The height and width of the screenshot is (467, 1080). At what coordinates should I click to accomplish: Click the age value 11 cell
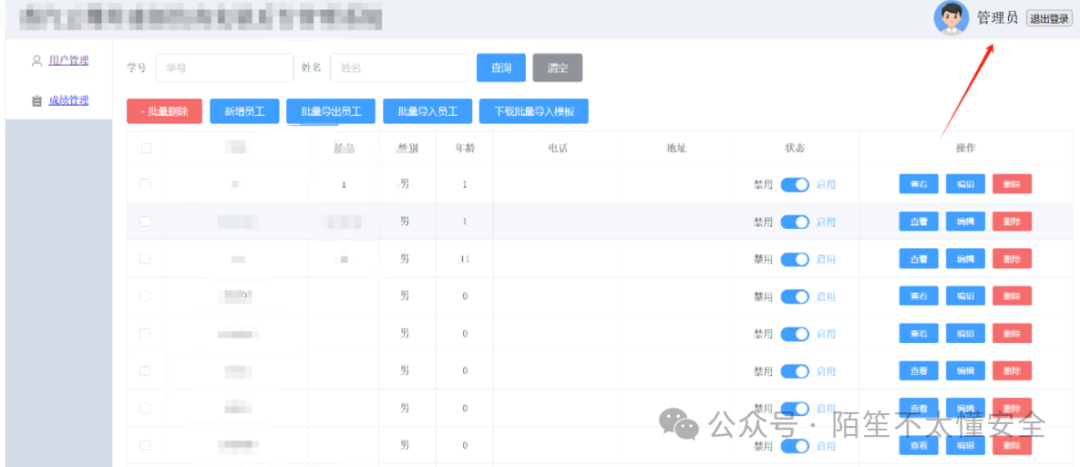coord(465,259)
